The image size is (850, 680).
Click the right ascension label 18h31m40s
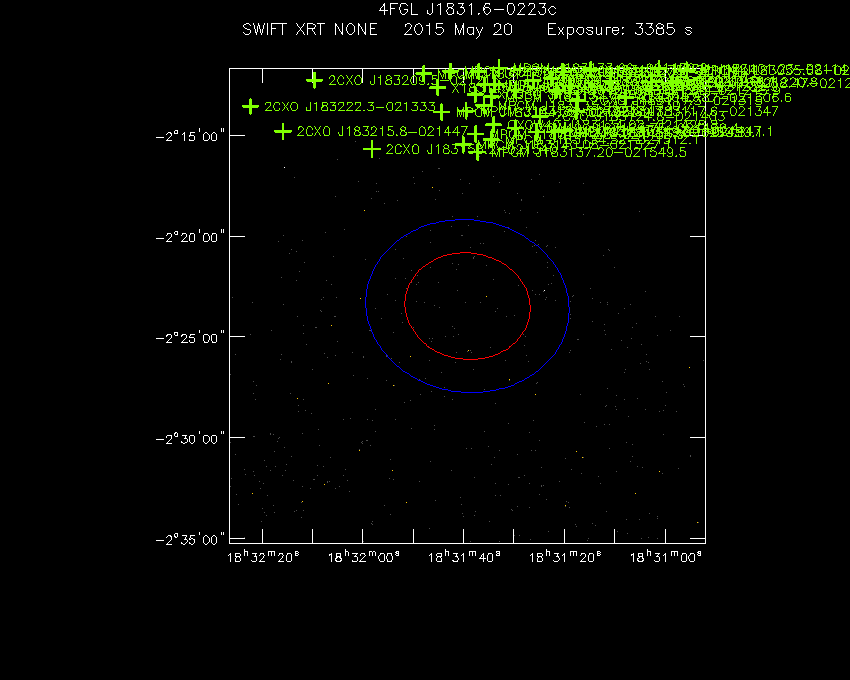(x=464, y=557)
